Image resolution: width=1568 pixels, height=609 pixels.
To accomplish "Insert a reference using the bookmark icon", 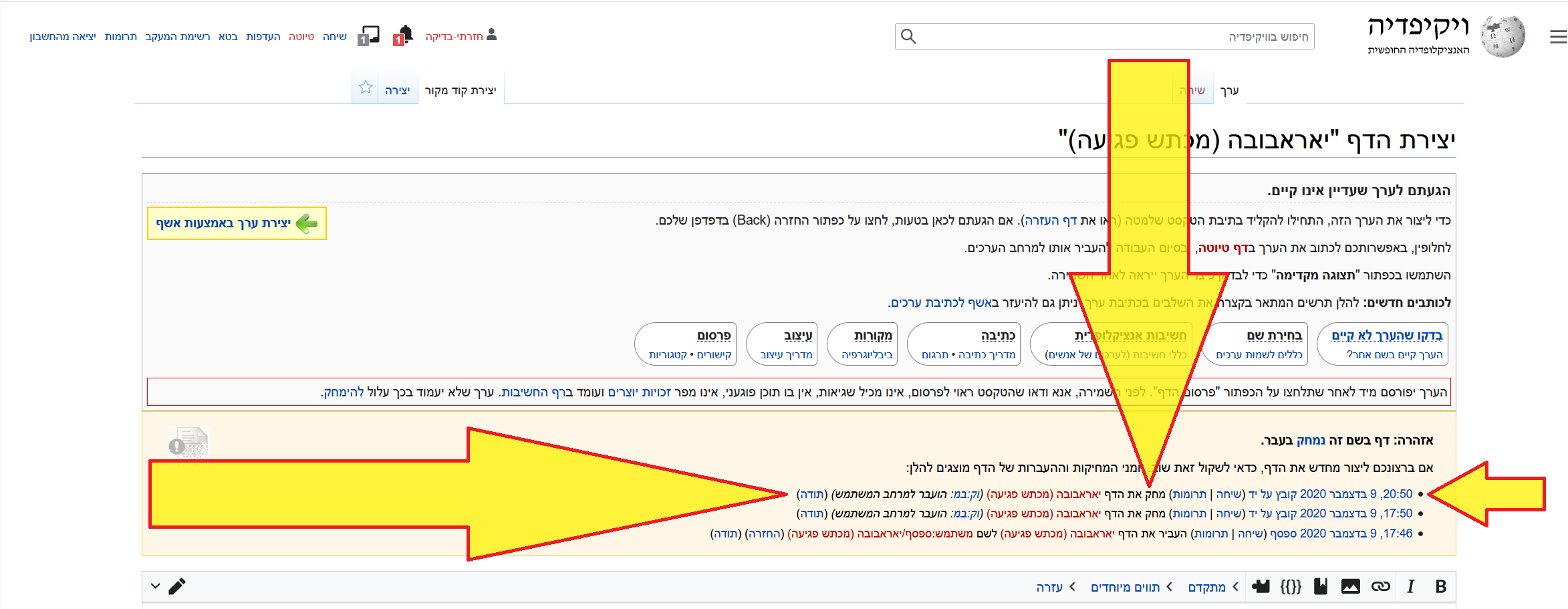I will coord(1321,586).
